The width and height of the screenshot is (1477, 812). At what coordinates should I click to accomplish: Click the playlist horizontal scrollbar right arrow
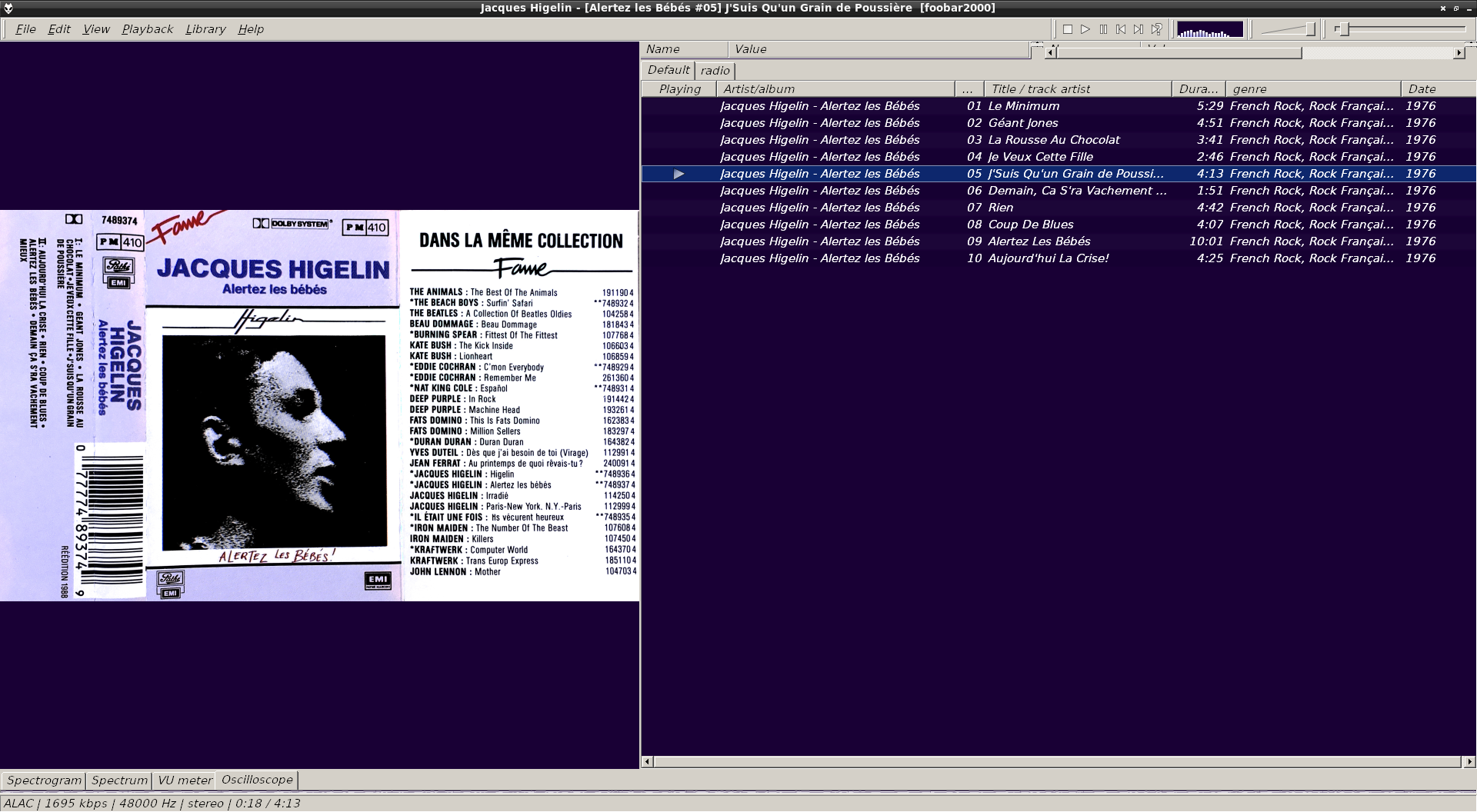point(1469,762)
